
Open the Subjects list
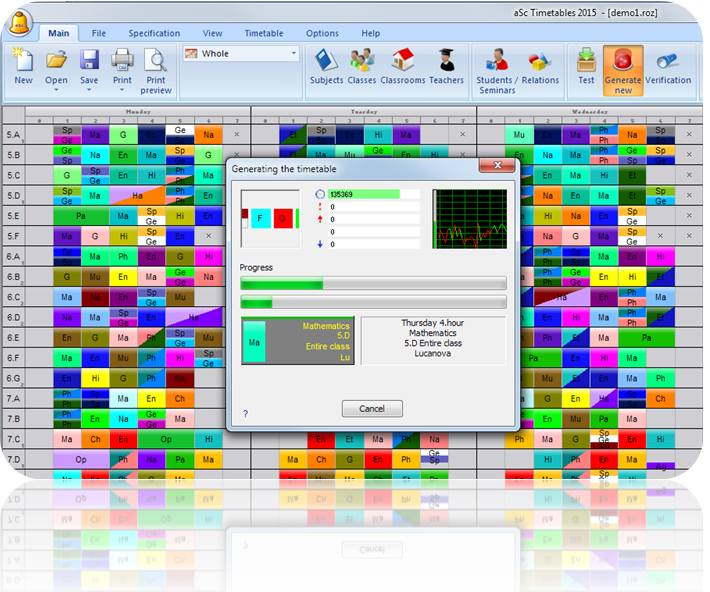(x=326, y=66)
